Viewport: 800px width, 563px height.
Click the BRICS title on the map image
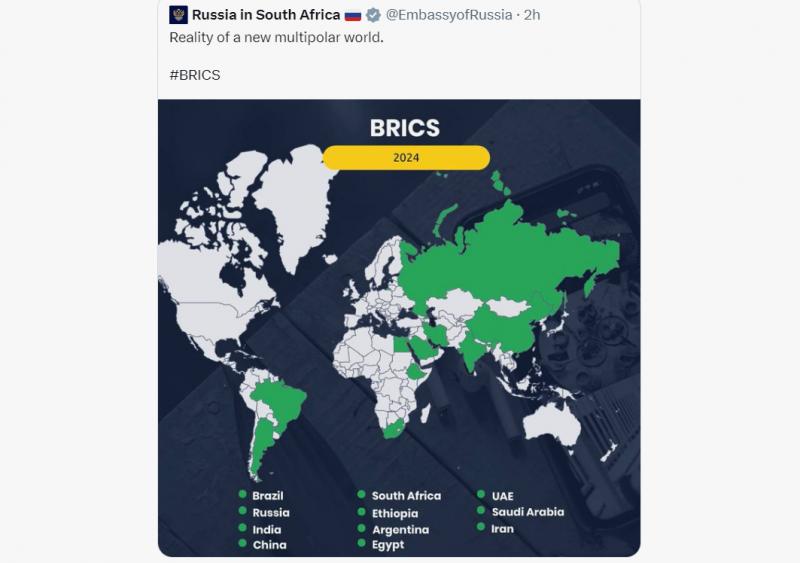[405, 128]
